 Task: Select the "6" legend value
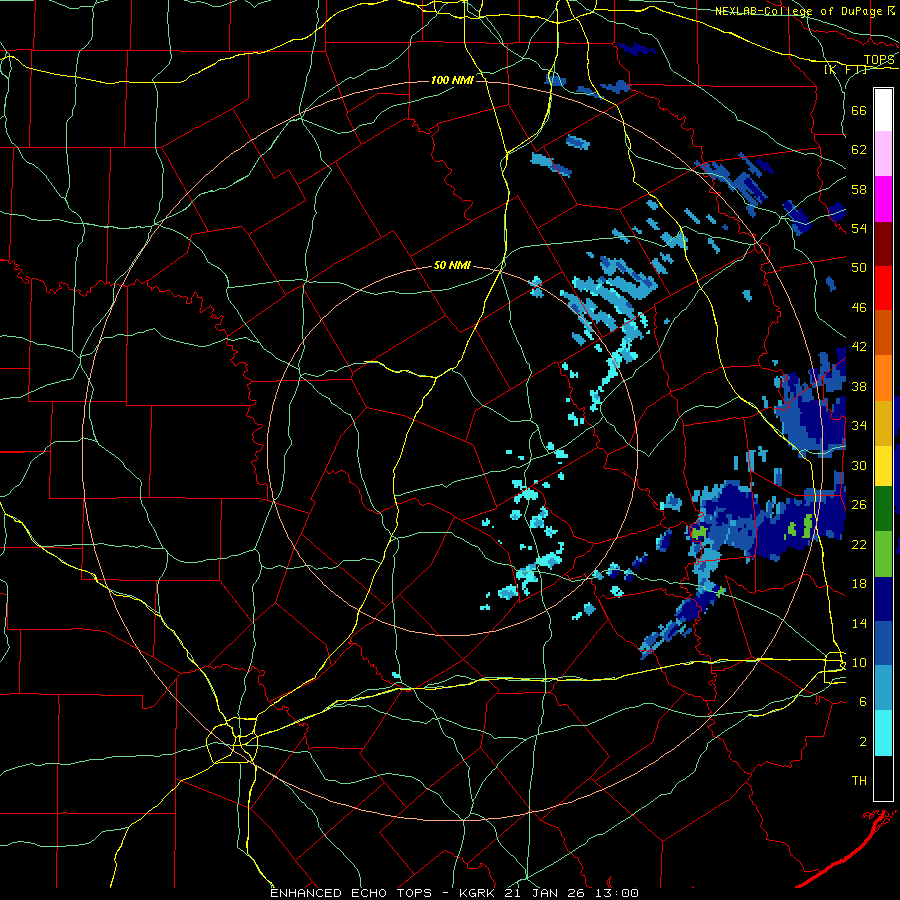tap(863, 702)
